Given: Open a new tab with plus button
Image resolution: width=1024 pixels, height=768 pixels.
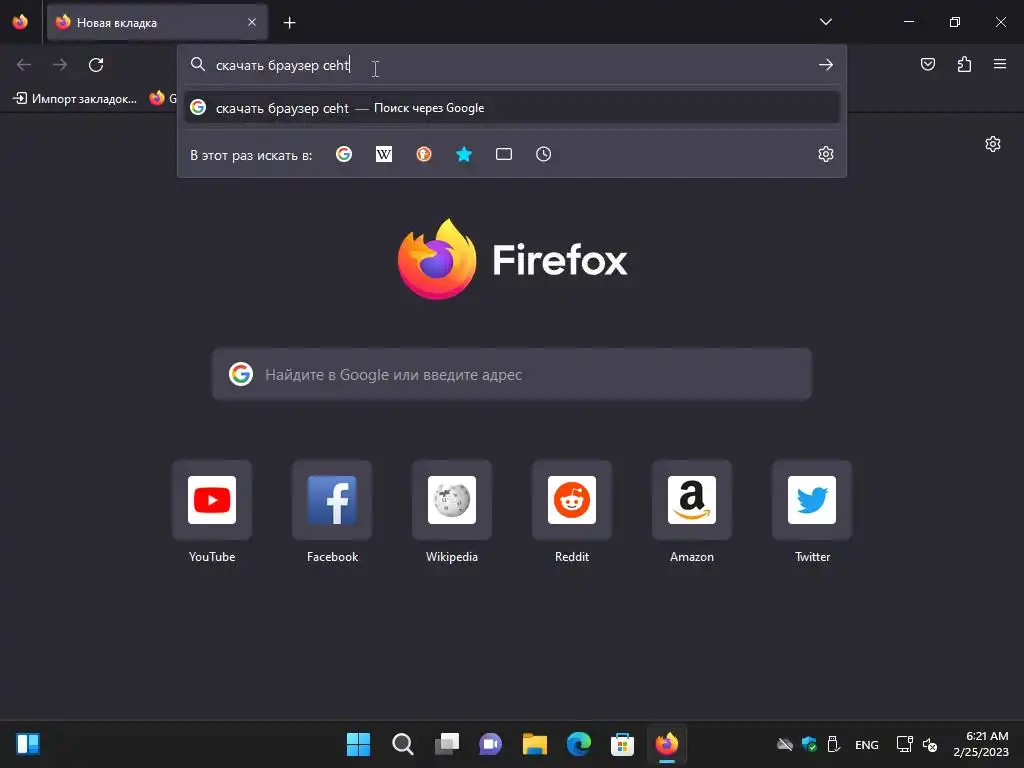Looking at the screenshot, I should coord(289,23).
